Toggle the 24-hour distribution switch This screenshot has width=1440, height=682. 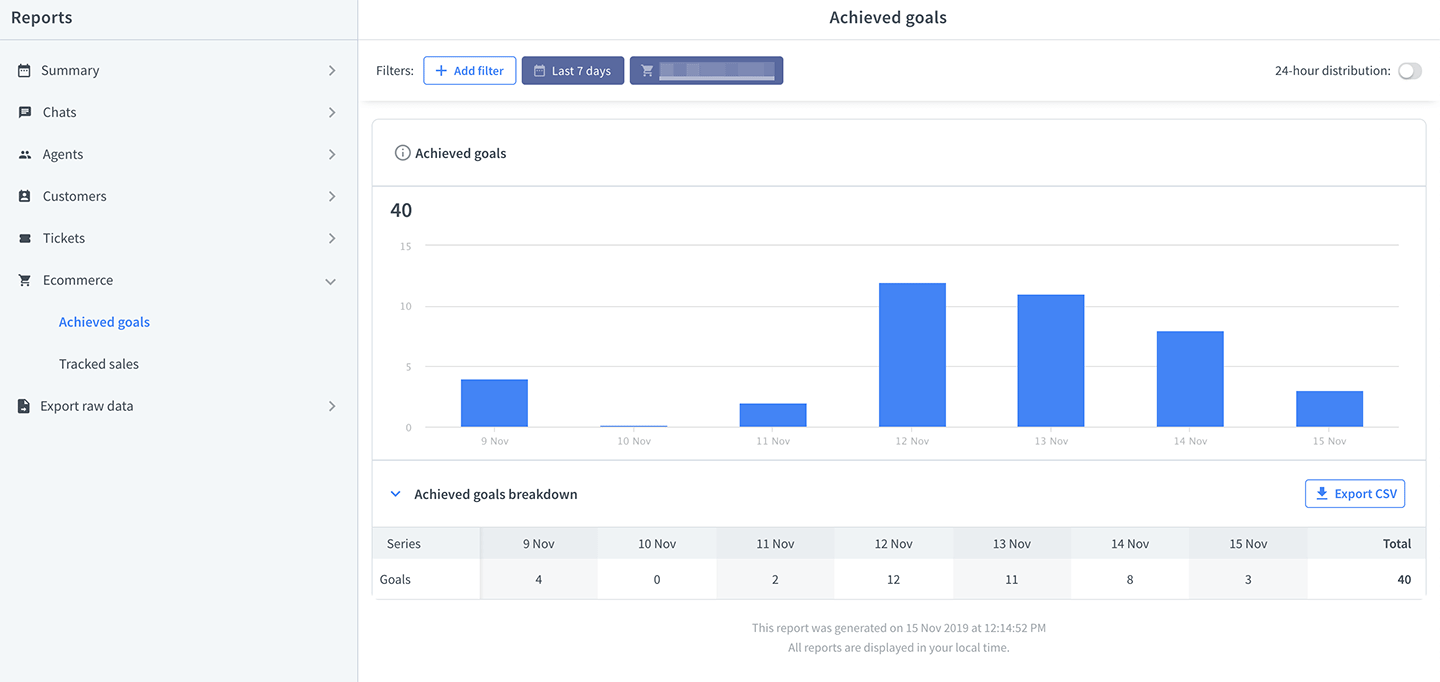coord(1409,71)
